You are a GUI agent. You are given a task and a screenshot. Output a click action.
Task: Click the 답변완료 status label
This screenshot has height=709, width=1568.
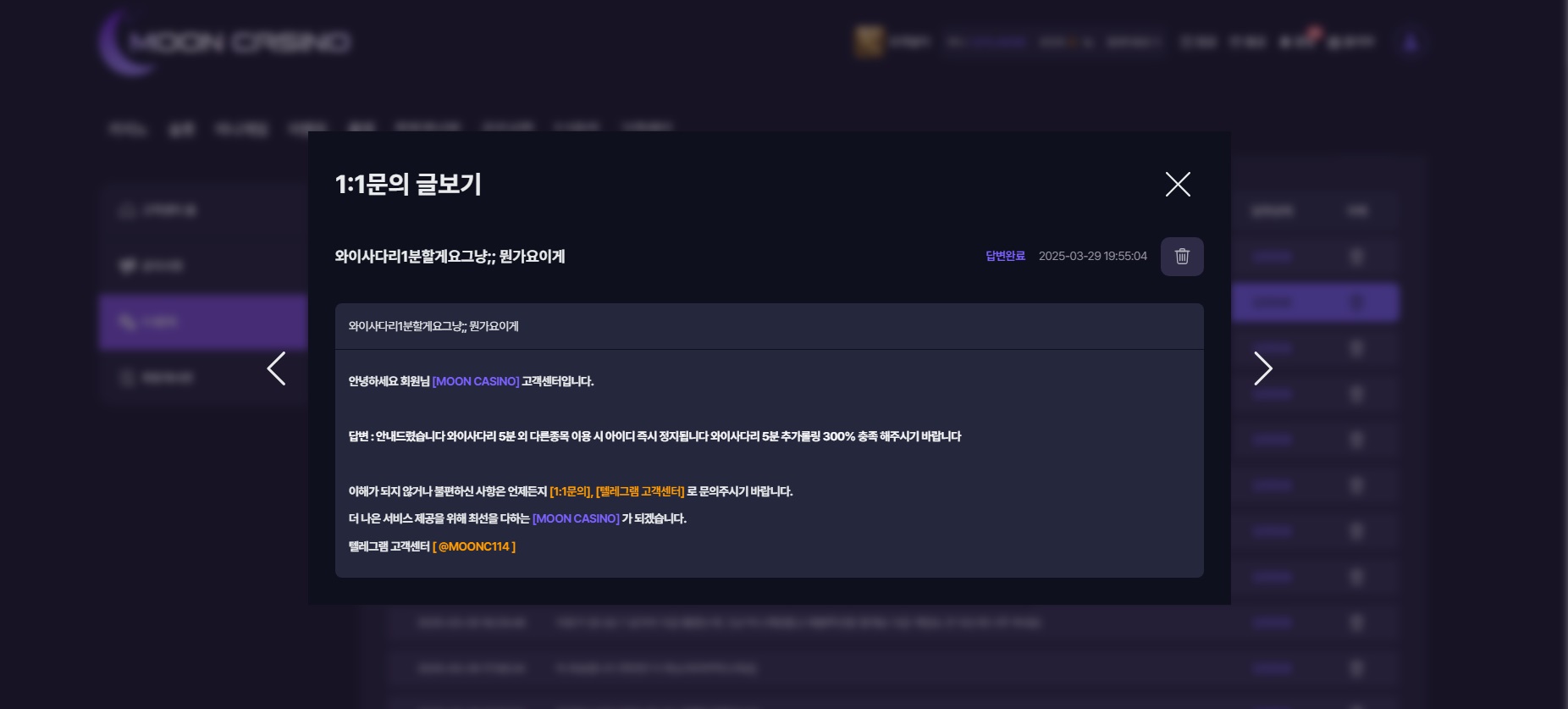pos(1005,256)
